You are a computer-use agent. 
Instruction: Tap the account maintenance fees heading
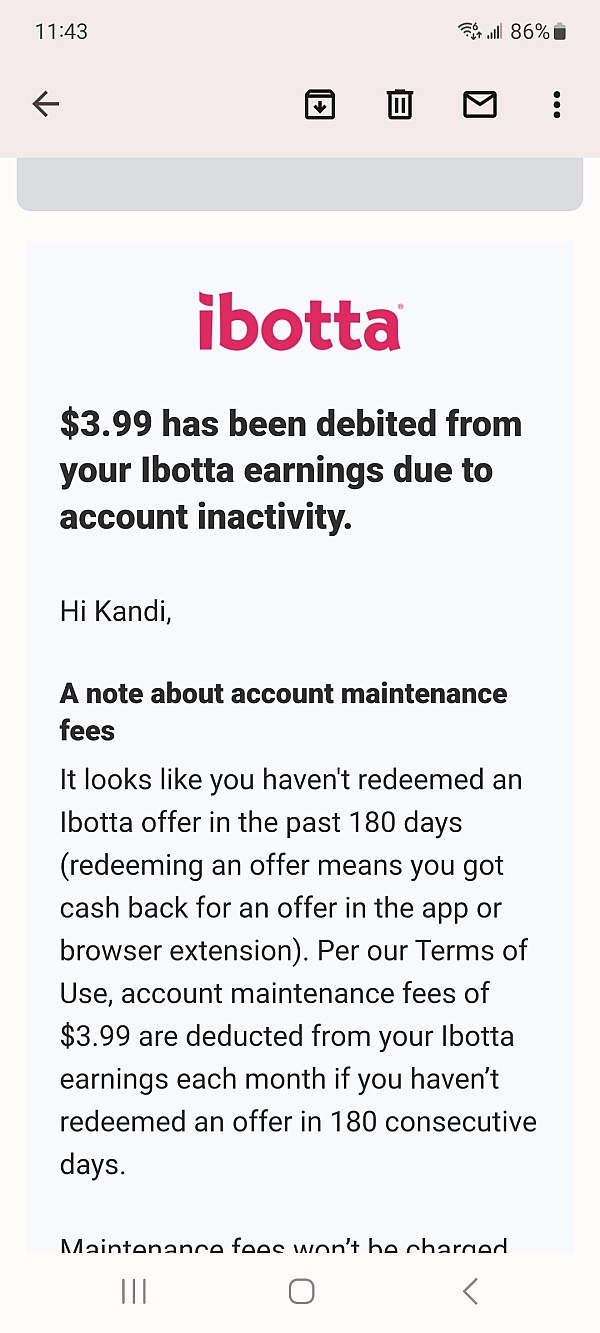click(x=284, y=710)
